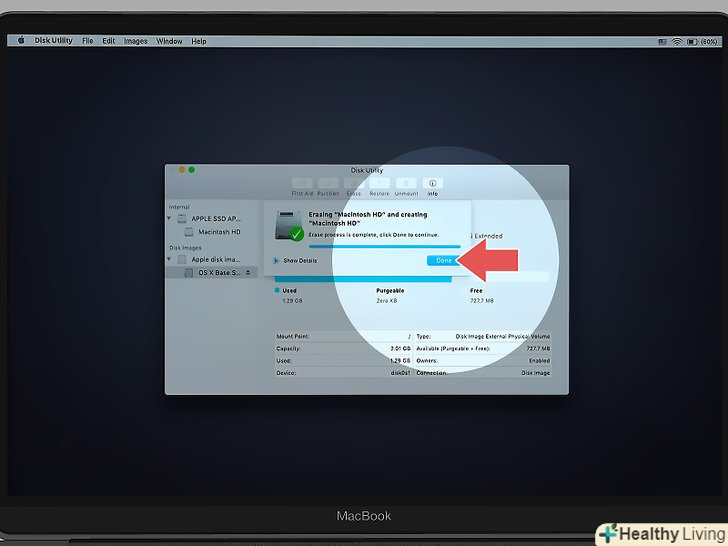Screen dimensions: 728x546
Task: Click the green zoom window button
Action: pos(192,170)
